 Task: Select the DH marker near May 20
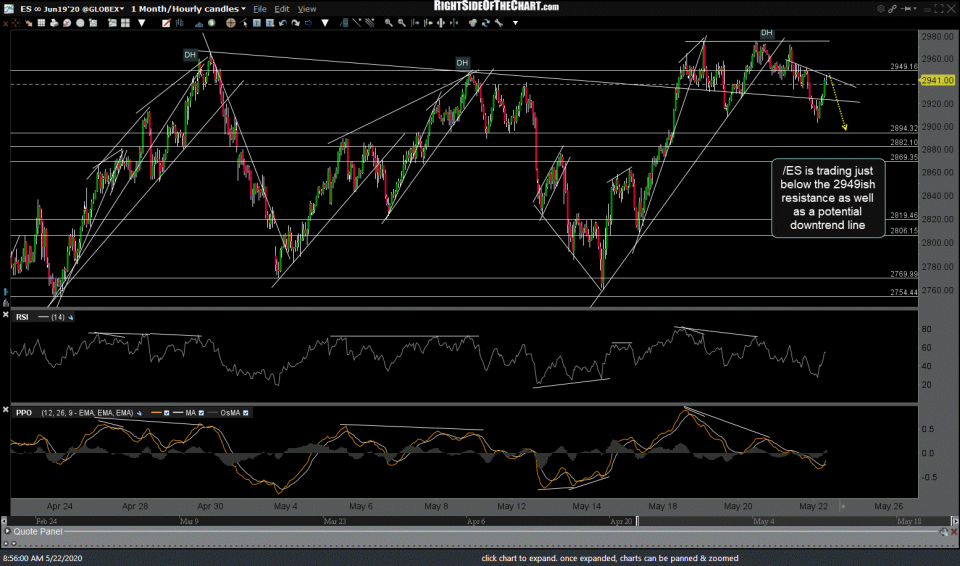767,33
